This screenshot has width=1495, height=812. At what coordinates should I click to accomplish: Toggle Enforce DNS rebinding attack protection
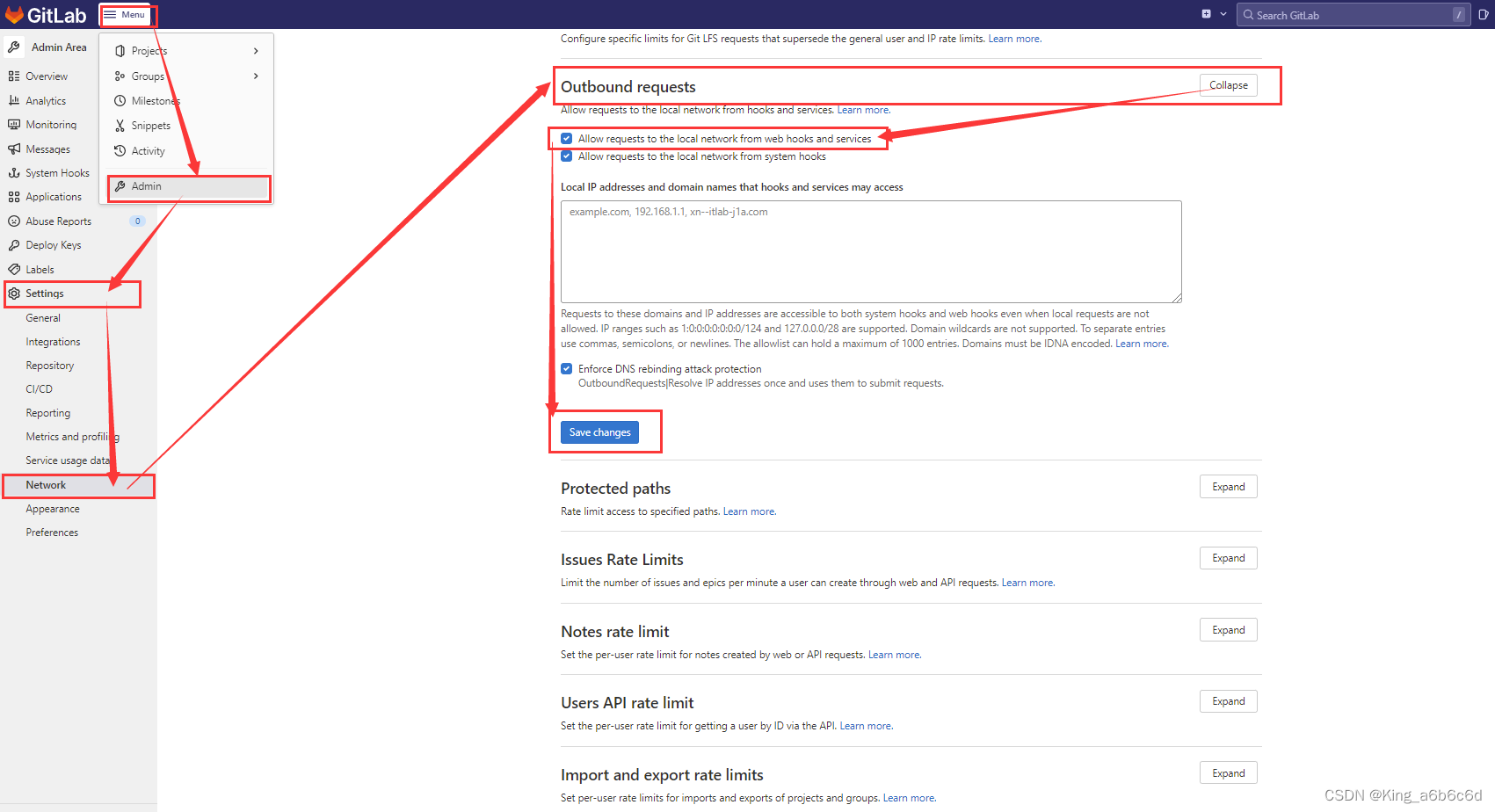pos(566,369)
